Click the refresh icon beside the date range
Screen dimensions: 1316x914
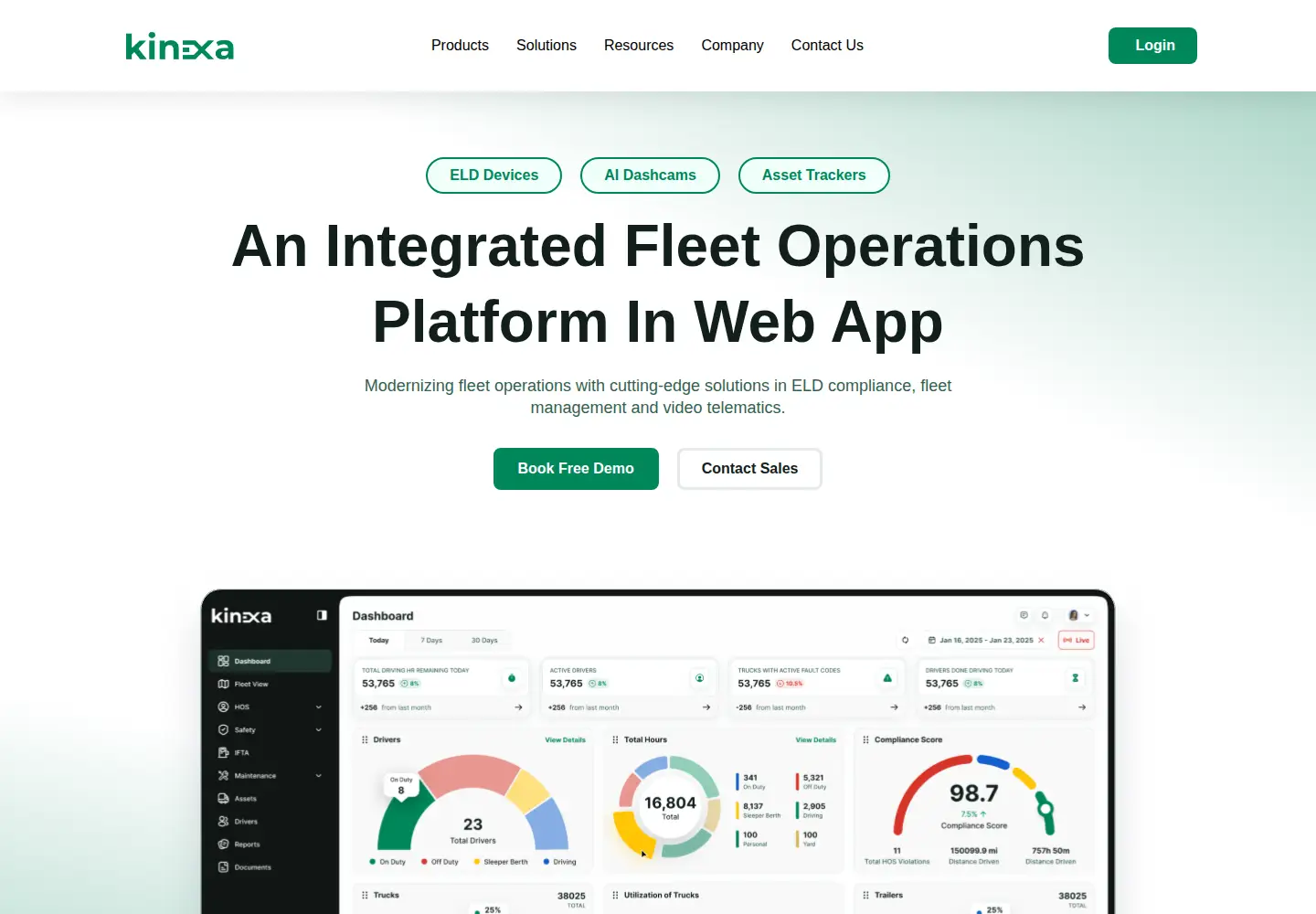click(x=905, y=640)
